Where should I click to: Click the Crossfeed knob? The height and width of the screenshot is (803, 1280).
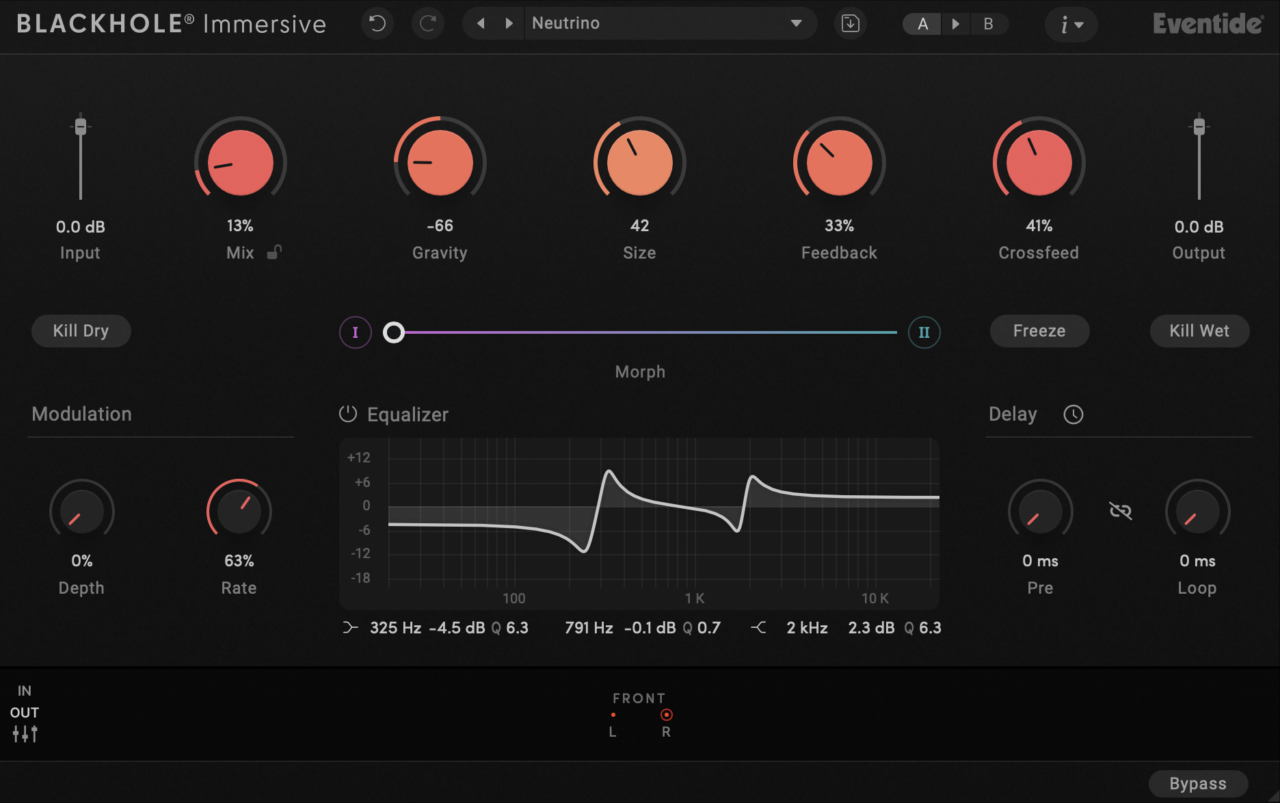[1039, 162]
